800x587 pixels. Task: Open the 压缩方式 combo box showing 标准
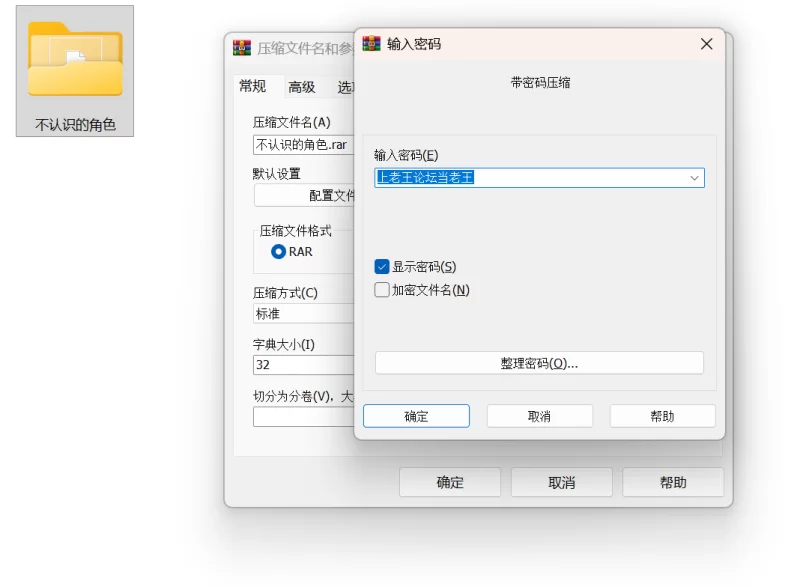304,314
